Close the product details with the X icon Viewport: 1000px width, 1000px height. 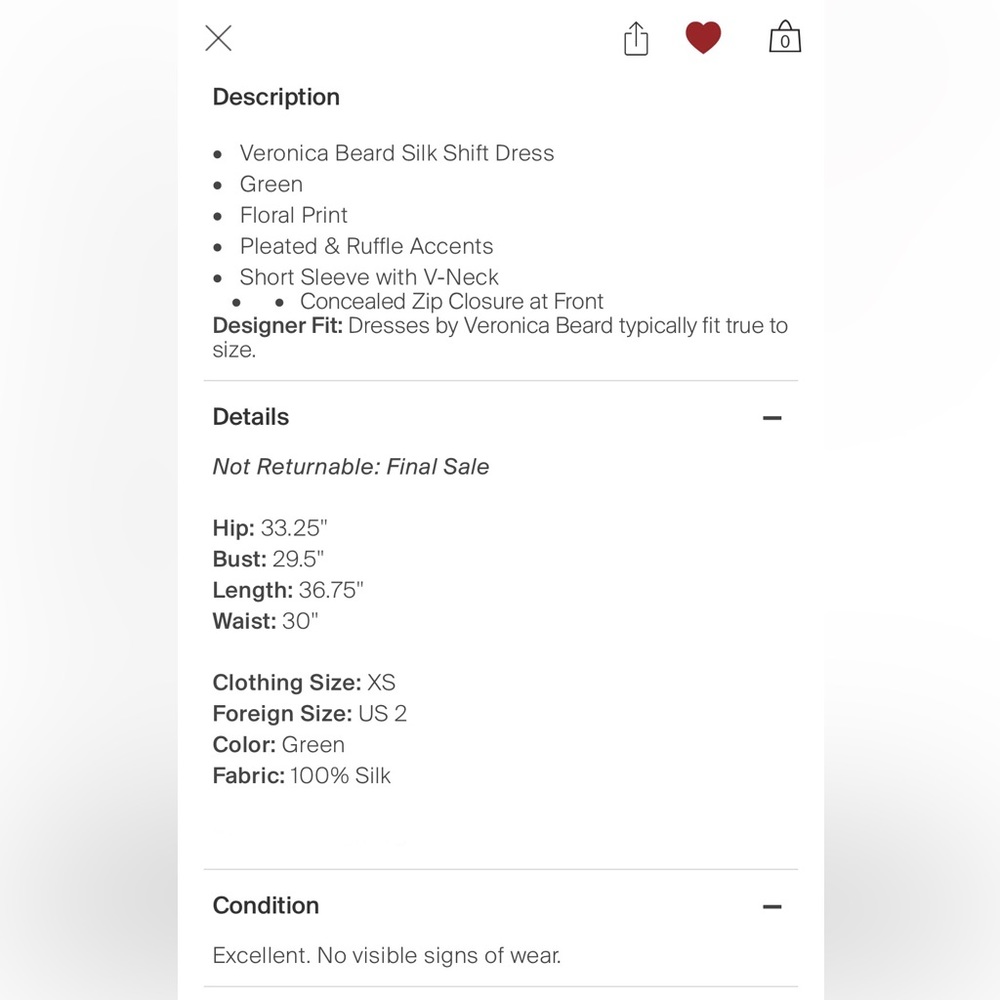(x=218, y=38)
